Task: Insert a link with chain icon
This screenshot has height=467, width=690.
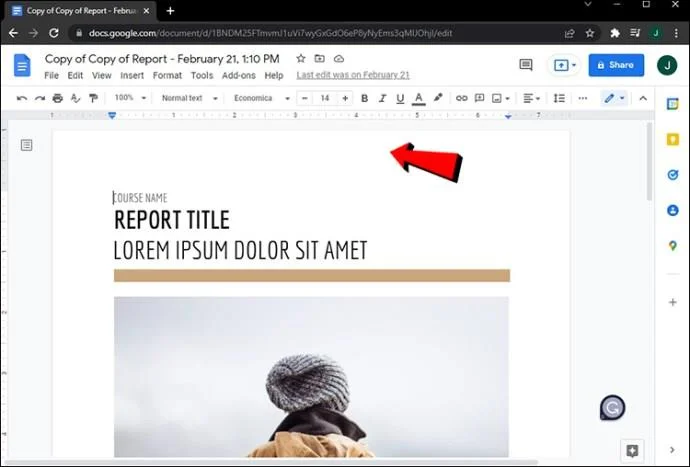Action: coord(461,98)
